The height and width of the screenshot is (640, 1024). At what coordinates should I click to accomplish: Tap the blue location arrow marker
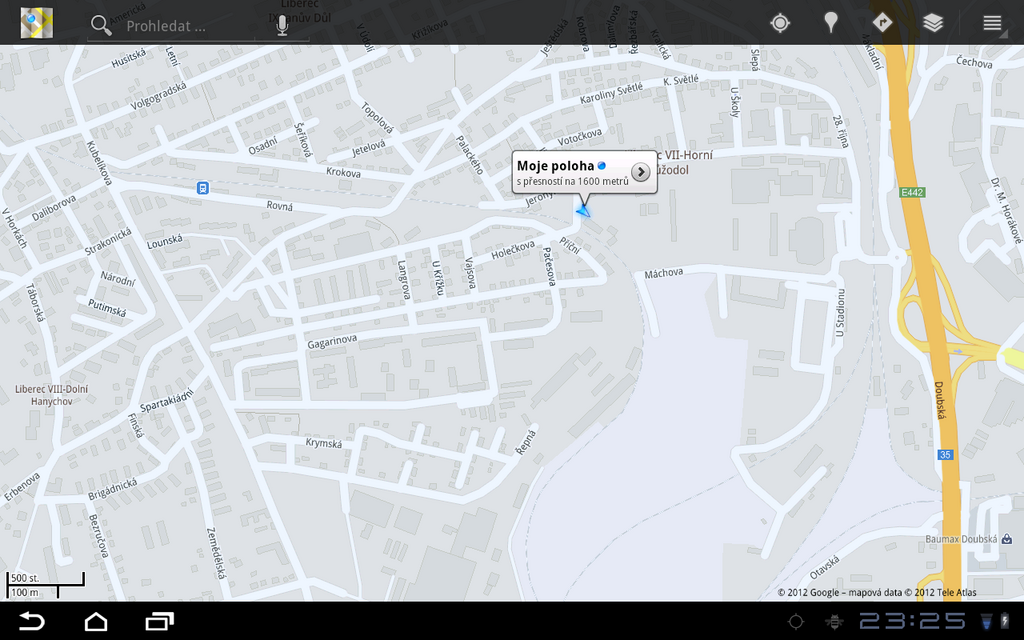click(583, 209)
